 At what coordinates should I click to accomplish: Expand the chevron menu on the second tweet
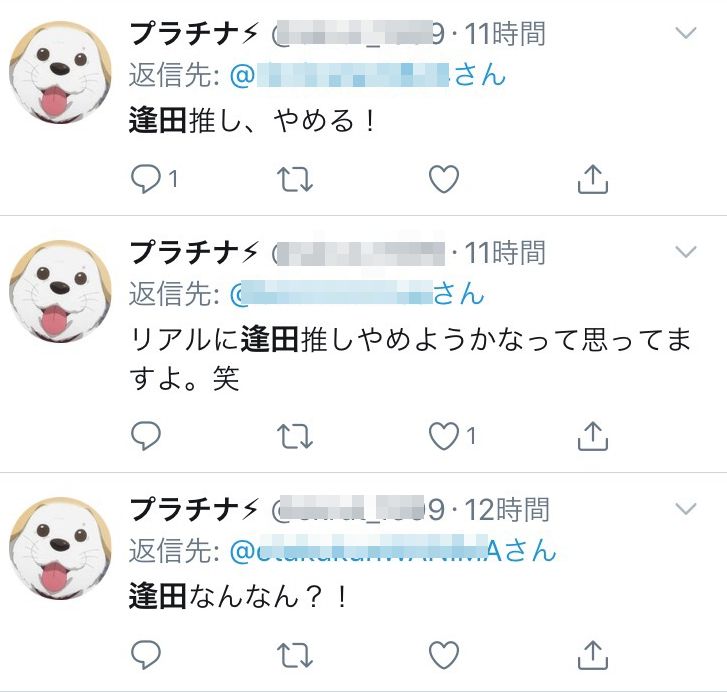tap(686, 252)
